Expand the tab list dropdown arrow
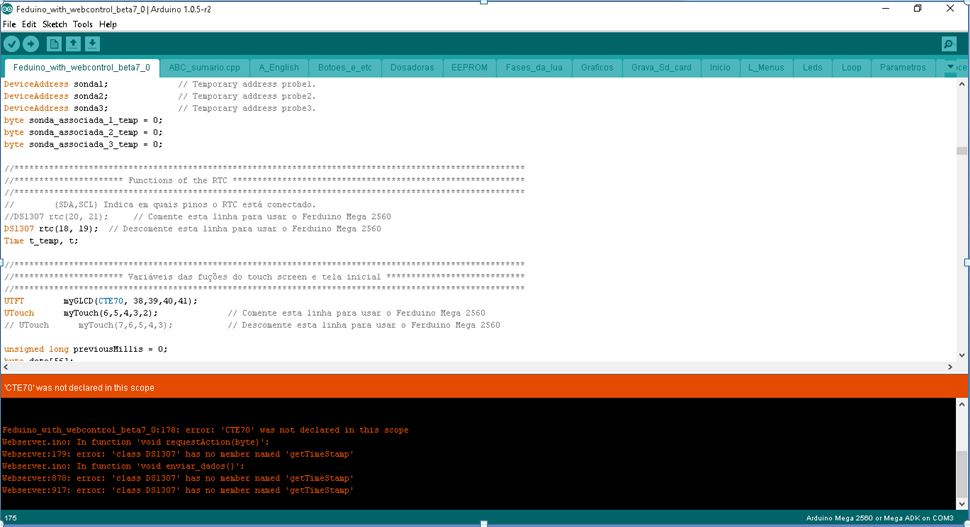The width and height of the screenshot is (970, 527). pyautogui.click(x=951, y=67)
